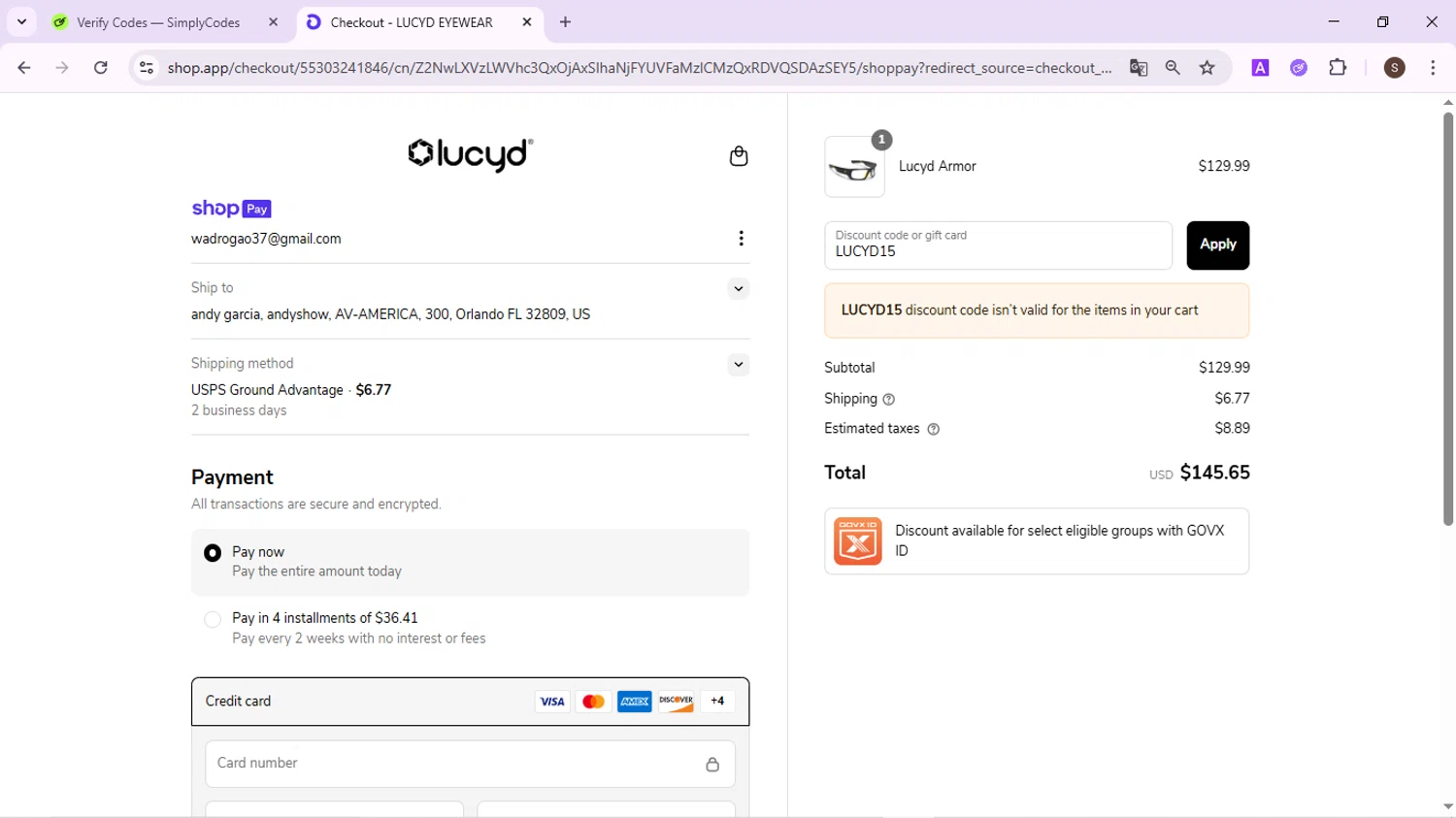Image resolution: width=1456 pixels, height=818 pixels.
Task: Click the Lucyd Armor product name
Action: (x=937, y=166)
